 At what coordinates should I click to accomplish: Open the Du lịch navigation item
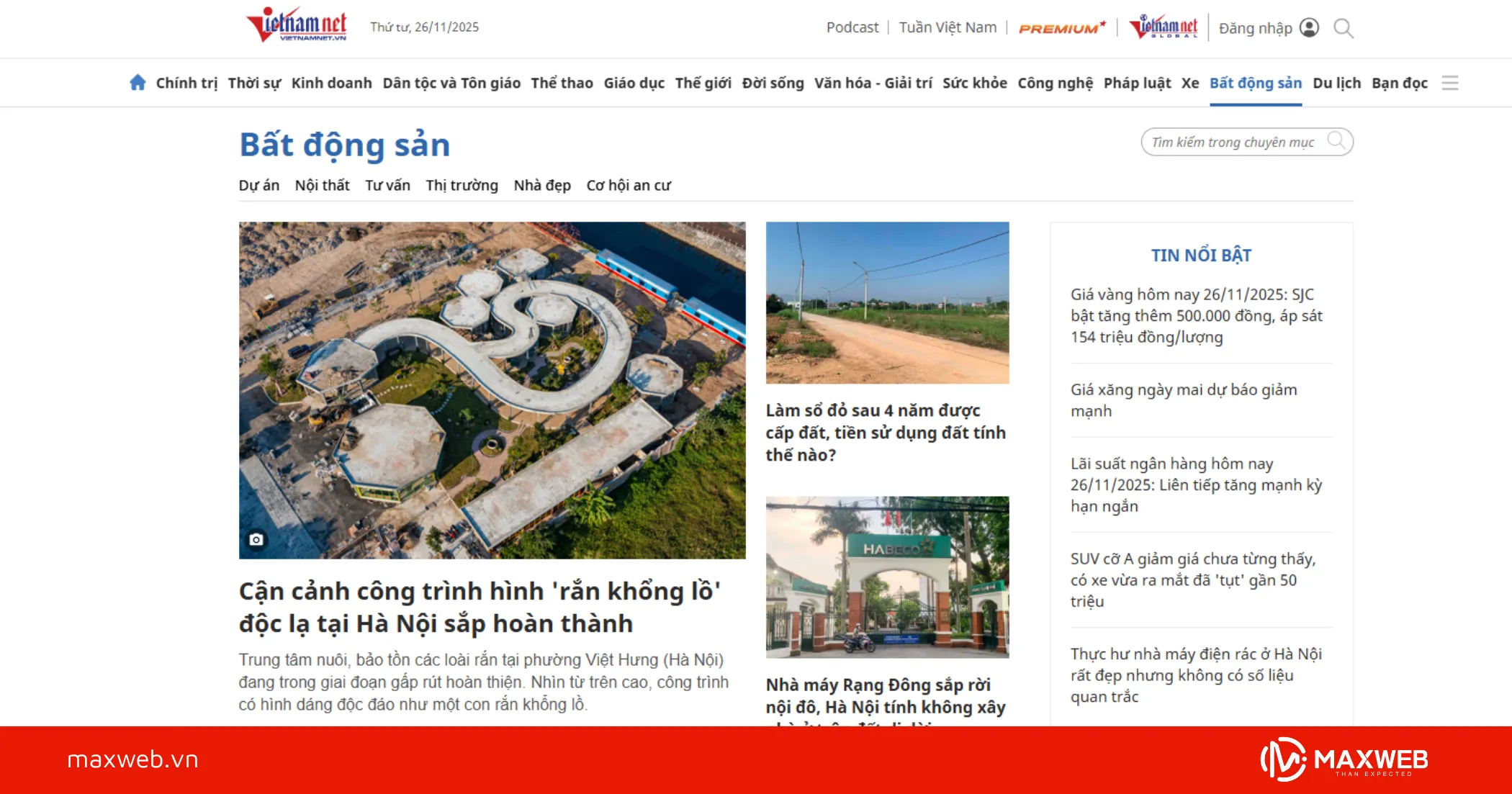pyautogui.click(x=1336, y=83)
